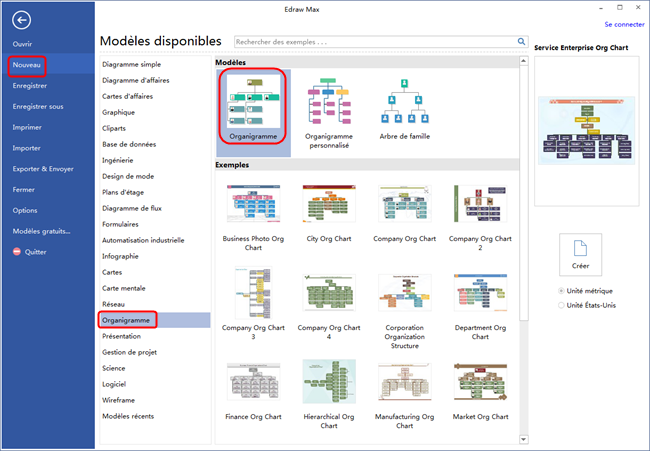Select Diagramme de flux category

[132, 208]
